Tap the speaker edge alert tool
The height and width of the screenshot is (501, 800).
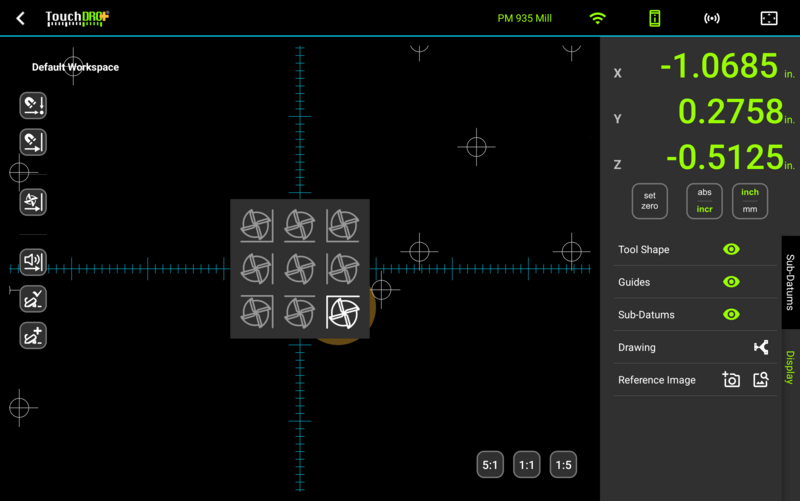pyautogui.click(x=33, y=262)
